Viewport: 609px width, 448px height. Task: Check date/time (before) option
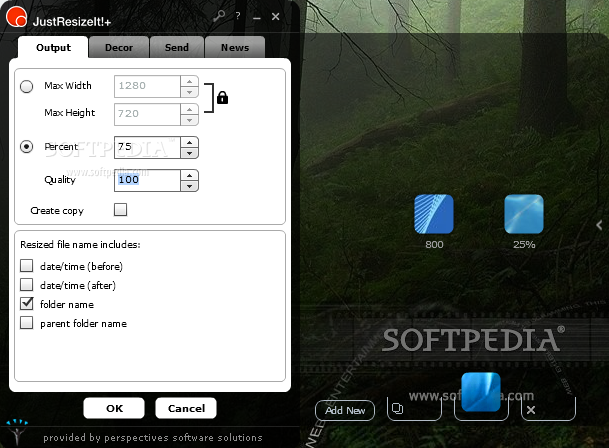(x=26, y=266)
